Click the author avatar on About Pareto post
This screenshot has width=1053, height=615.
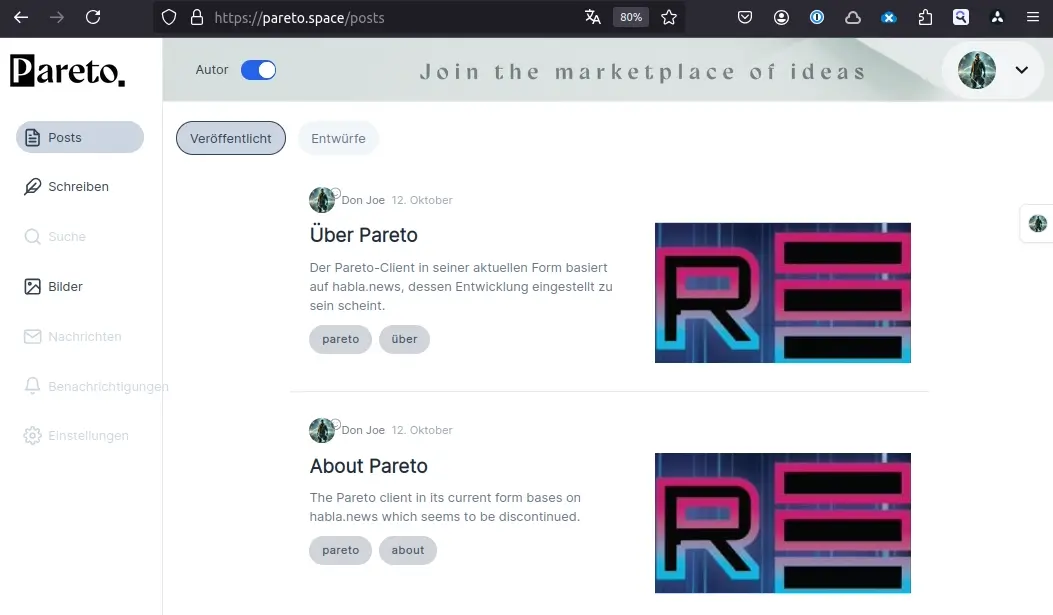(322, 430)
